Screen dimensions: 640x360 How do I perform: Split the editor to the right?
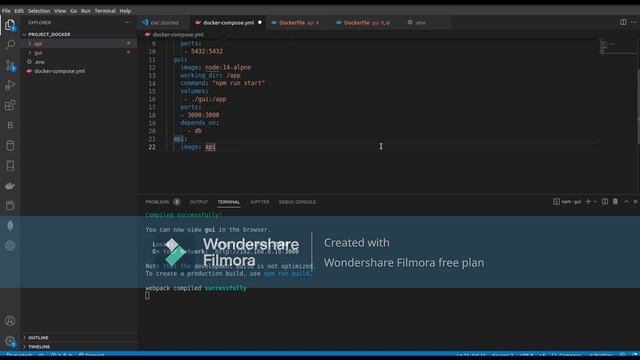pos(623,22)
